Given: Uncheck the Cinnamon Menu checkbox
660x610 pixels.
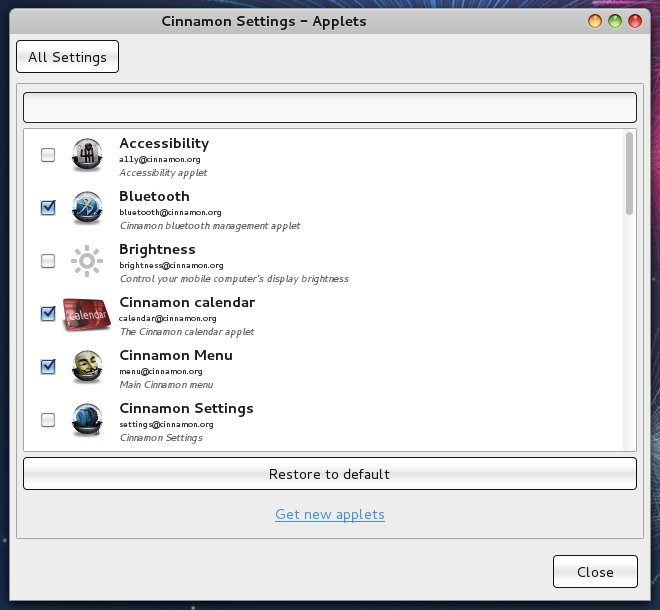Looking at the screenshot, I should pyautogui.click(x=48, y=367).
